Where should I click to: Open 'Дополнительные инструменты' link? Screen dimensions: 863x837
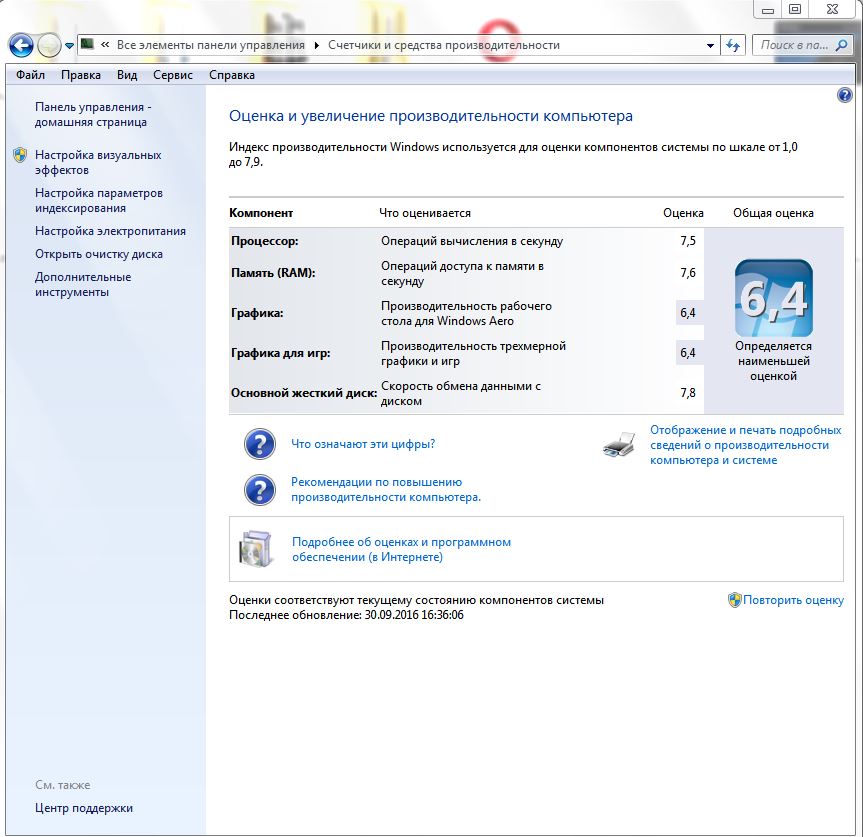point(83,285)
